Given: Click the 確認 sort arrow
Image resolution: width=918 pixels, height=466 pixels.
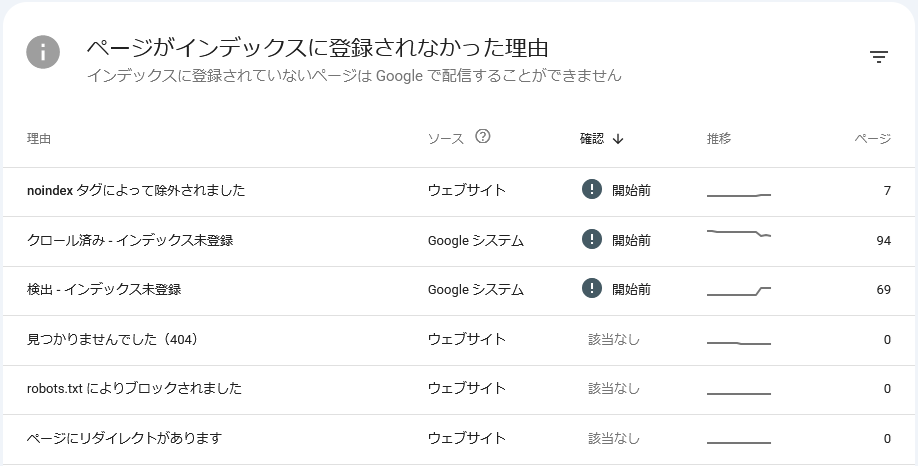Looking at the screenshot, I should pos(618,139).
